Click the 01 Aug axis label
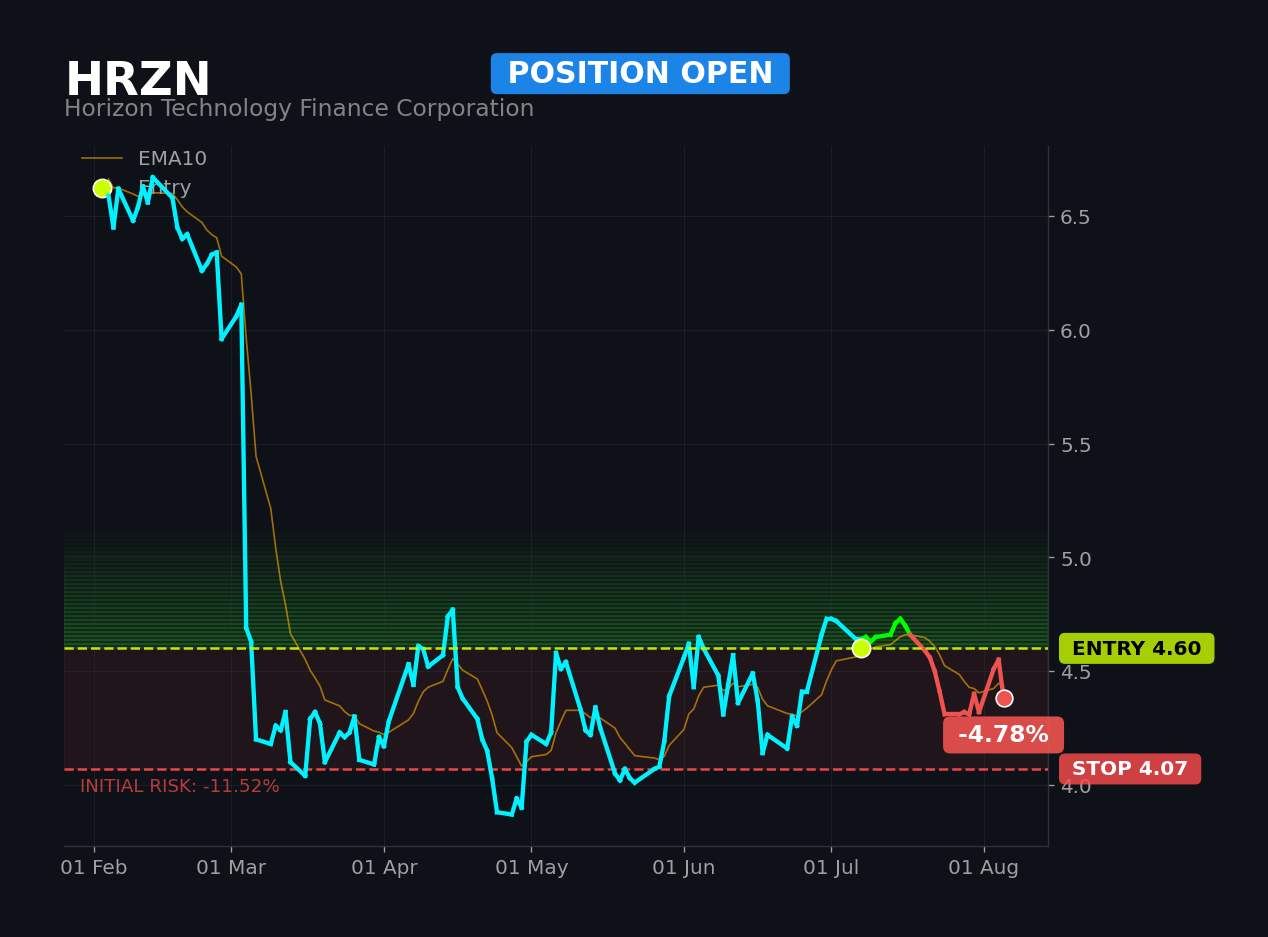Viewport: 1268px width, 937px height. tap(984, 868)
